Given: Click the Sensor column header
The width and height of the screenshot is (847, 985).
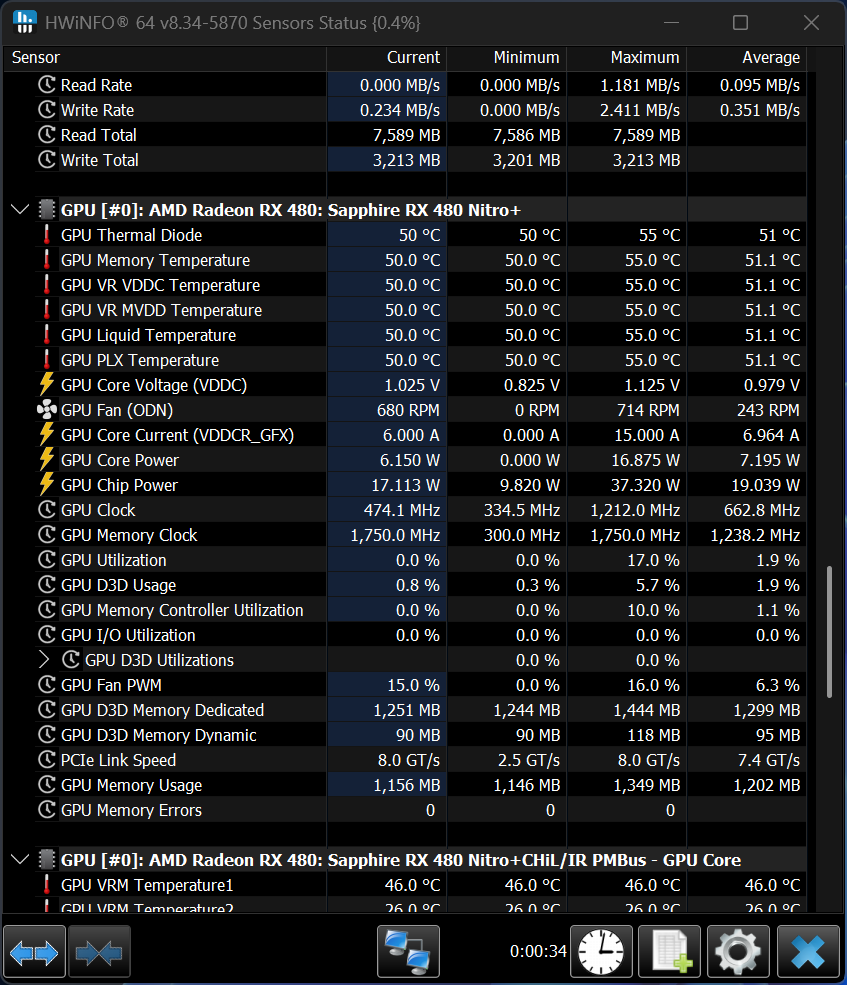Looking at the screenshot, I should click(x=36, y=58).
